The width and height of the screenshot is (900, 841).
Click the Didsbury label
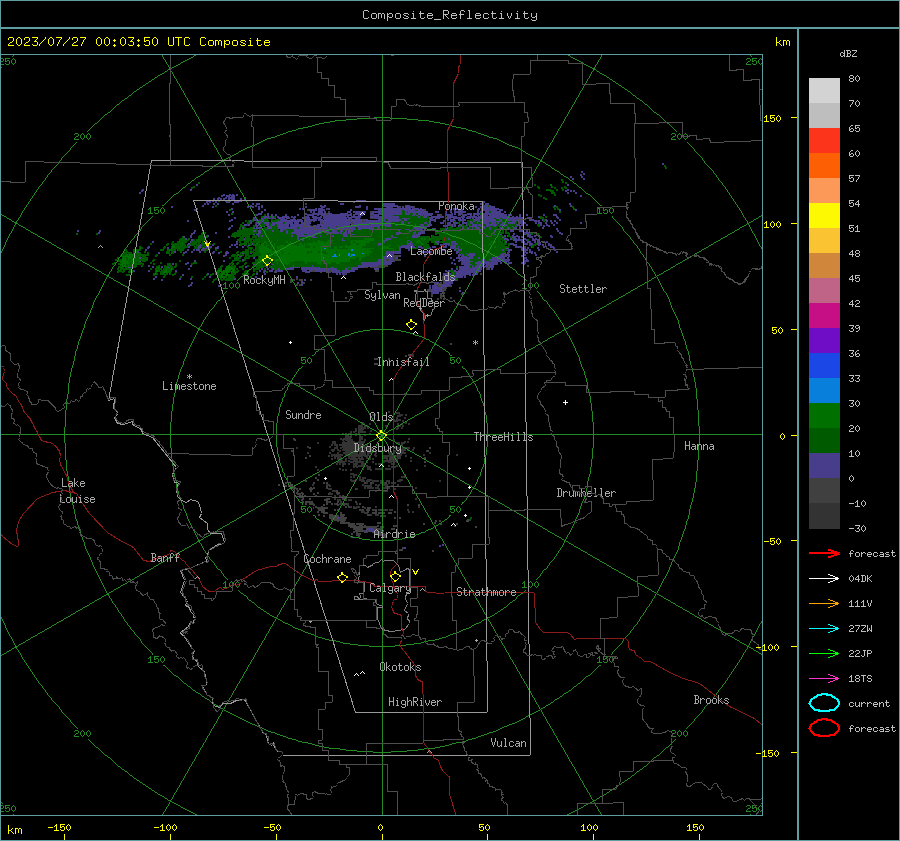pyautogui.click(x=378, y=448)
